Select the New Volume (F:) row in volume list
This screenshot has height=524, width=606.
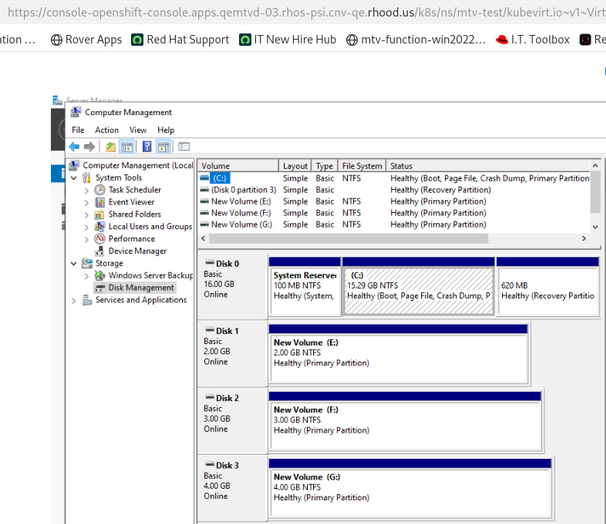tap(240, 213)
